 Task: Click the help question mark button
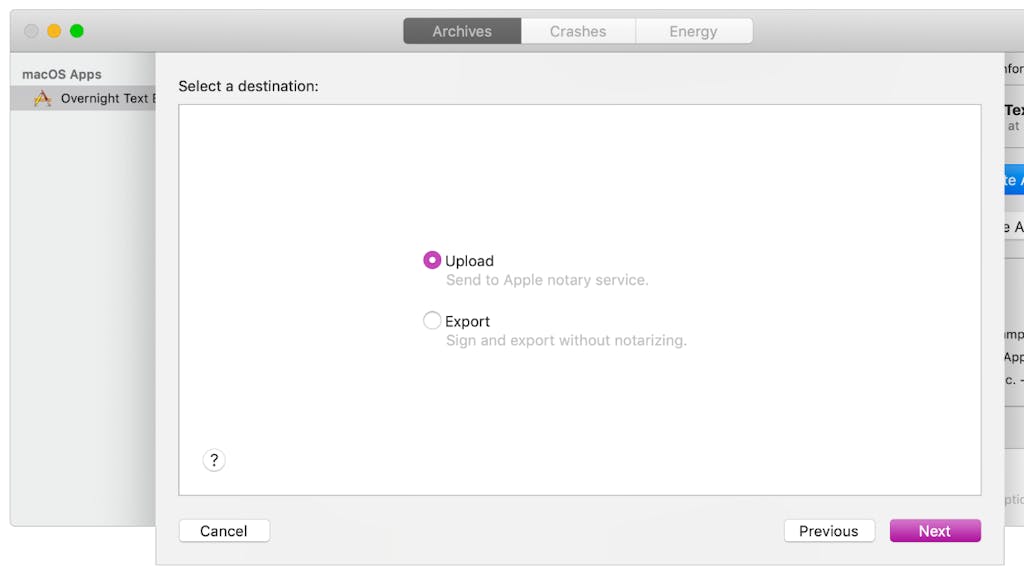(214, 460)
